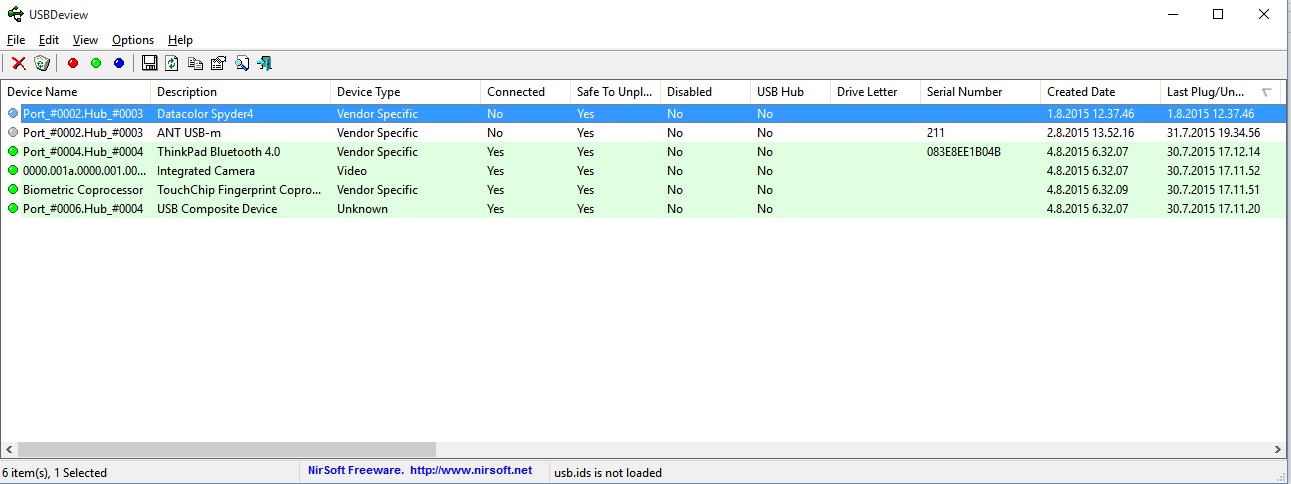
Task: Click status dot of the Datacolor Spyder4 row
Action: [x=13, y=114]
